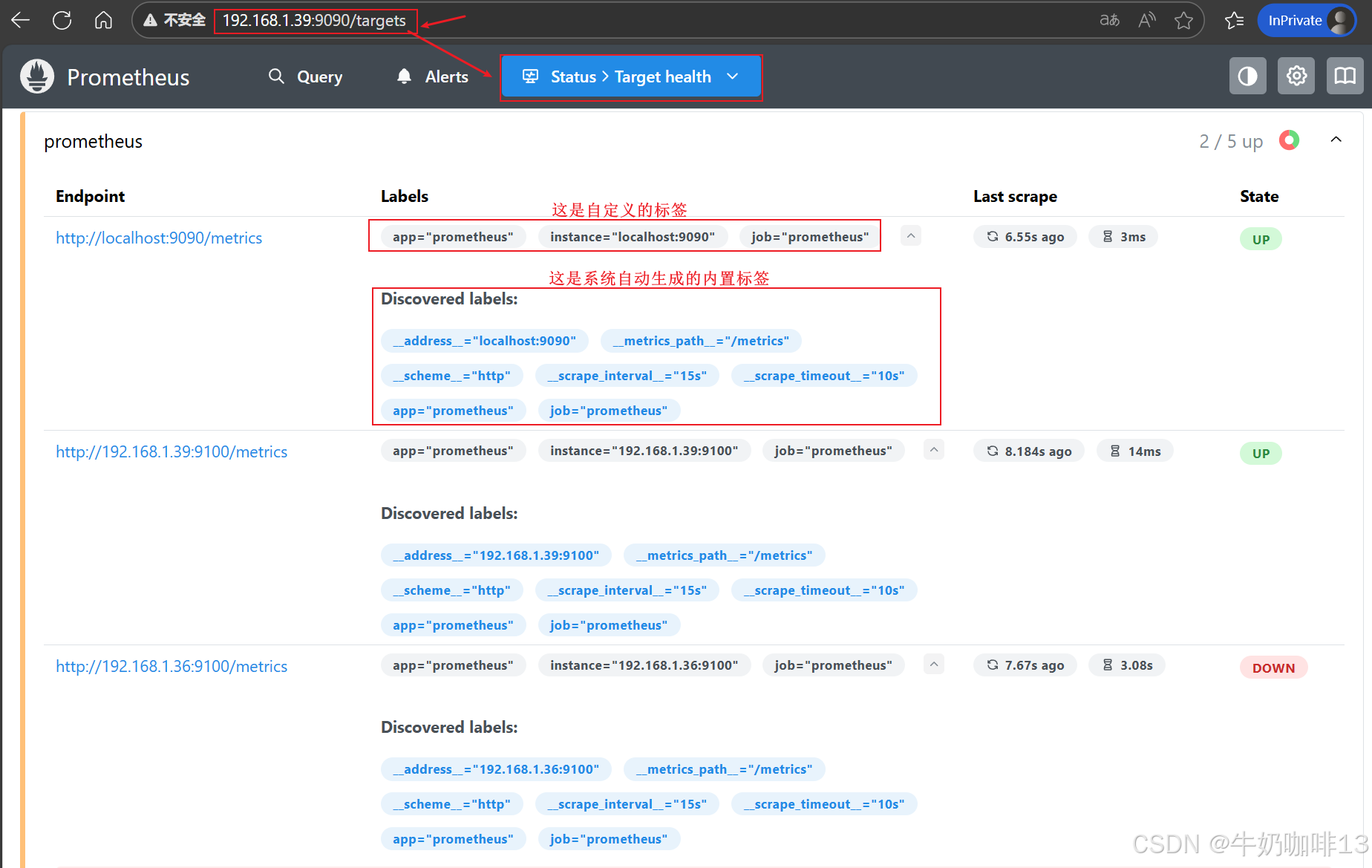Click the 3.08s scrape duration badge
This screenshot has width=1372, height=868.
click(x=1127, y=665)
